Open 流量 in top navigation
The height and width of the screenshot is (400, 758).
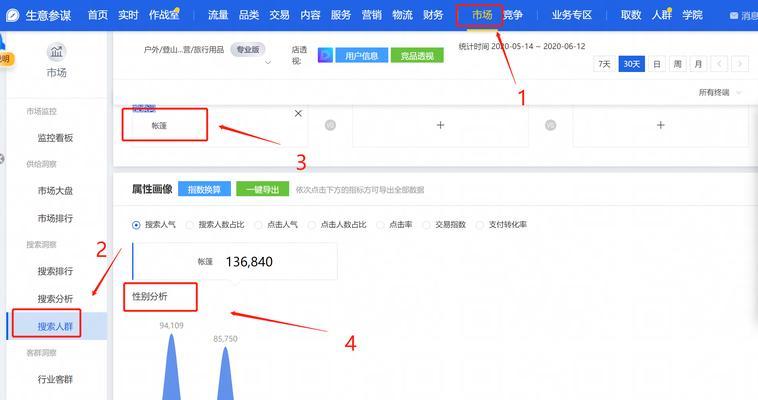[218, 15]
